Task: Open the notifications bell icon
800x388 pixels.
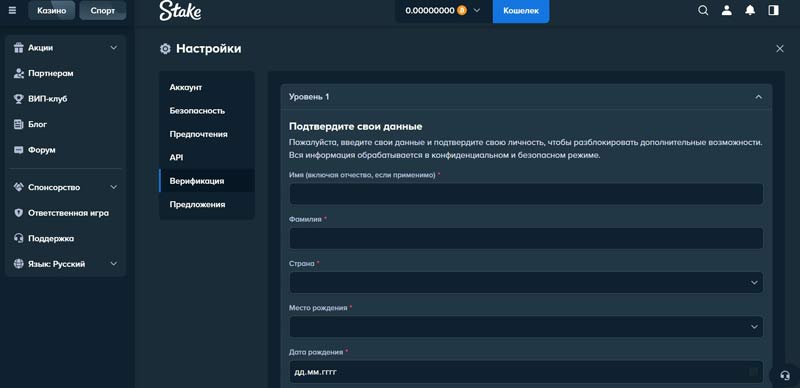Action: point(750,10)
